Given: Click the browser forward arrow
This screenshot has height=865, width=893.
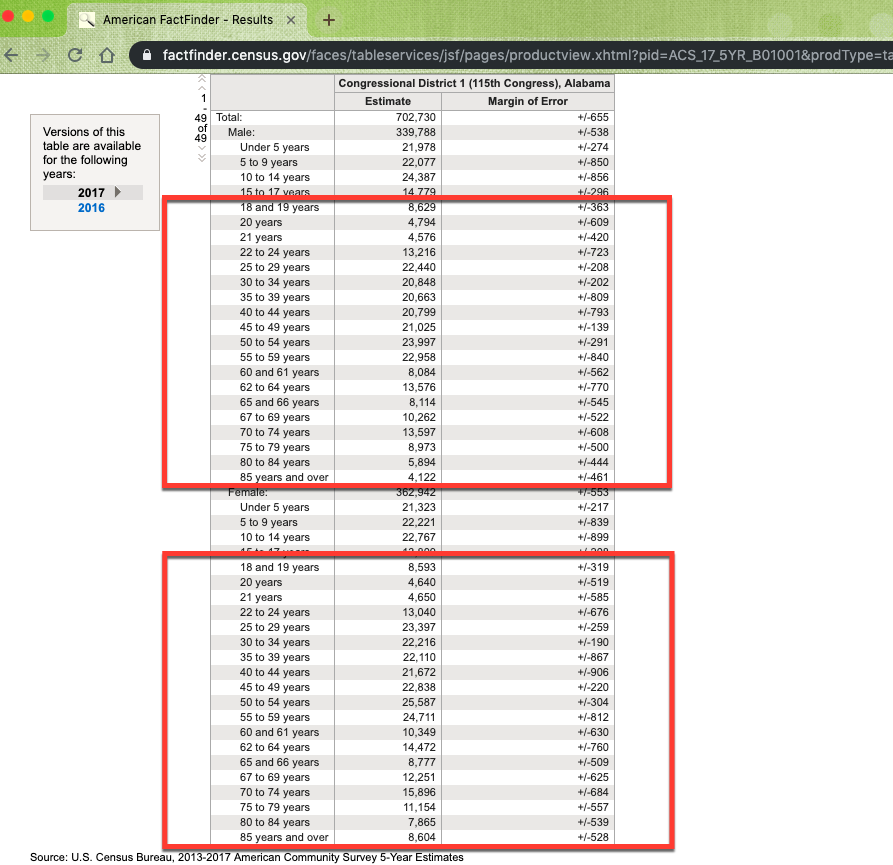Looking at the screenshot, I should click(41, 55).
